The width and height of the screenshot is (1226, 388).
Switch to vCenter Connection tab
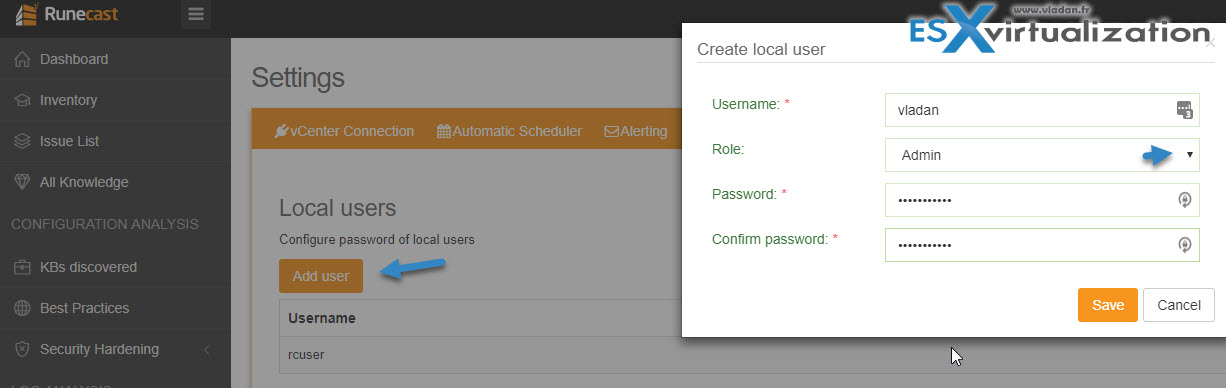(344, 131)
